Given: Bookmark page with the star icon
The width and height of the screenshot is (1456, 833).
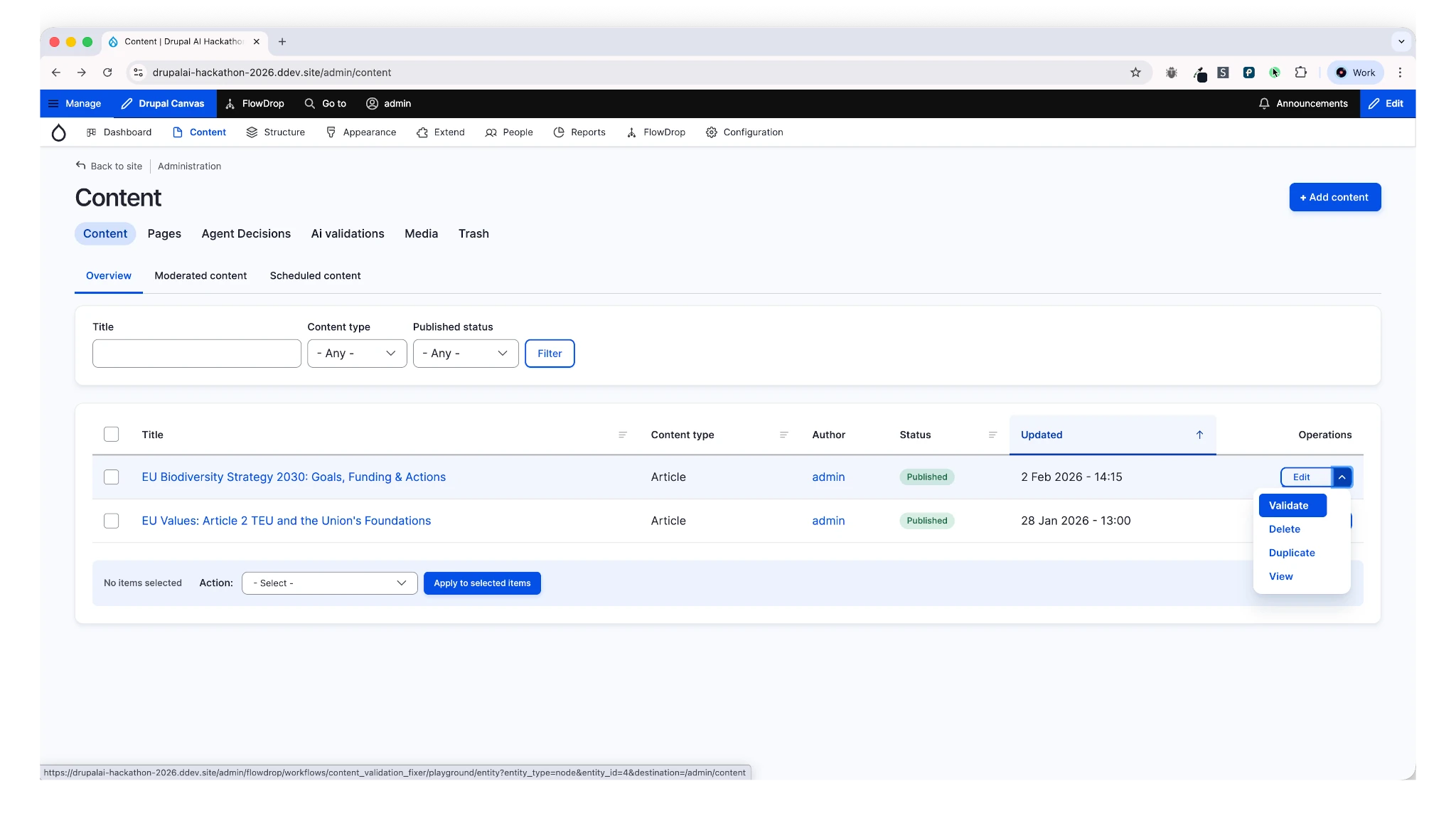Looking at the screenshot, I should [1135, 73].
